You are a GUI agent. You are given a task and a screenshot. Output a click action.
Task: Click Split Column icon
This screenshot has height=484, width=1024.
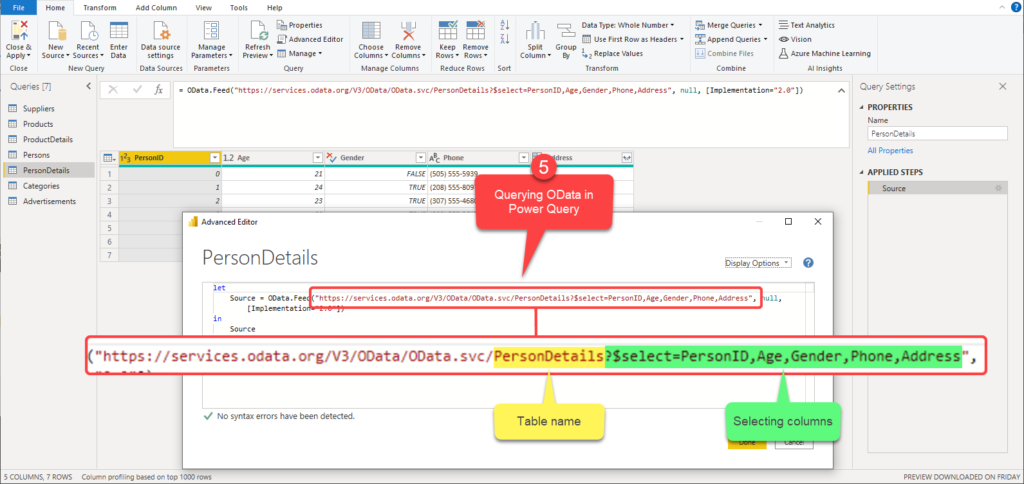(535, 31)
